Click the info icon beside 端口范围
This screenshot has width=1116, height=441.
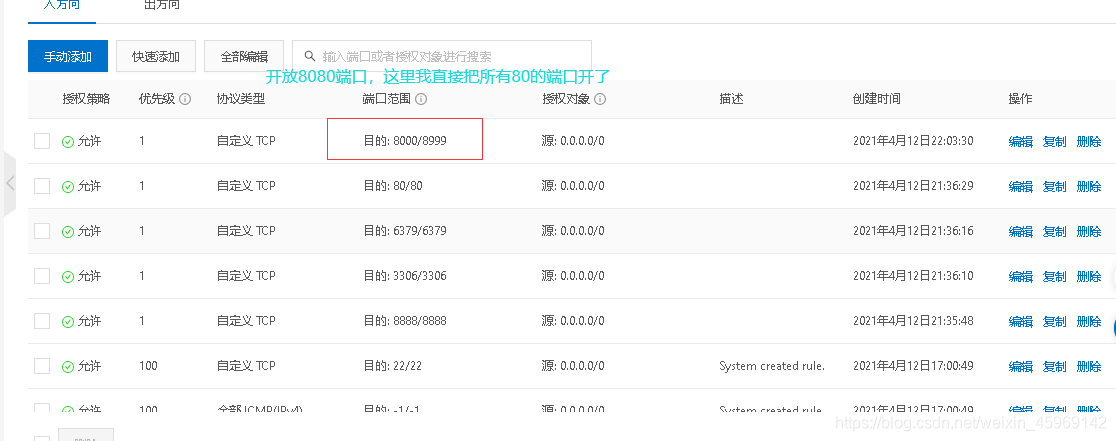(x=421, y=99)
